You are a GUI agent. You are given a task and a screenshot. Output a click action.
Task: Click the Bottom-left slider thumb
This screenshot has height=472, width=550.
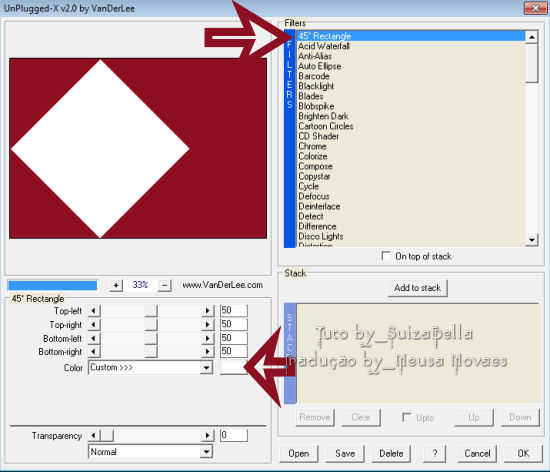click(151, 338)
